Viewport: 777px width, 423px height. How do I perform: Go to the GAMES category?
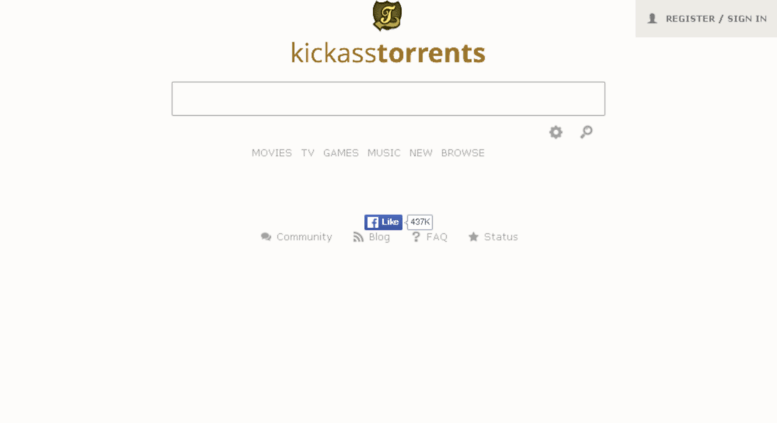pyautogui.click(x=340, y=153)
